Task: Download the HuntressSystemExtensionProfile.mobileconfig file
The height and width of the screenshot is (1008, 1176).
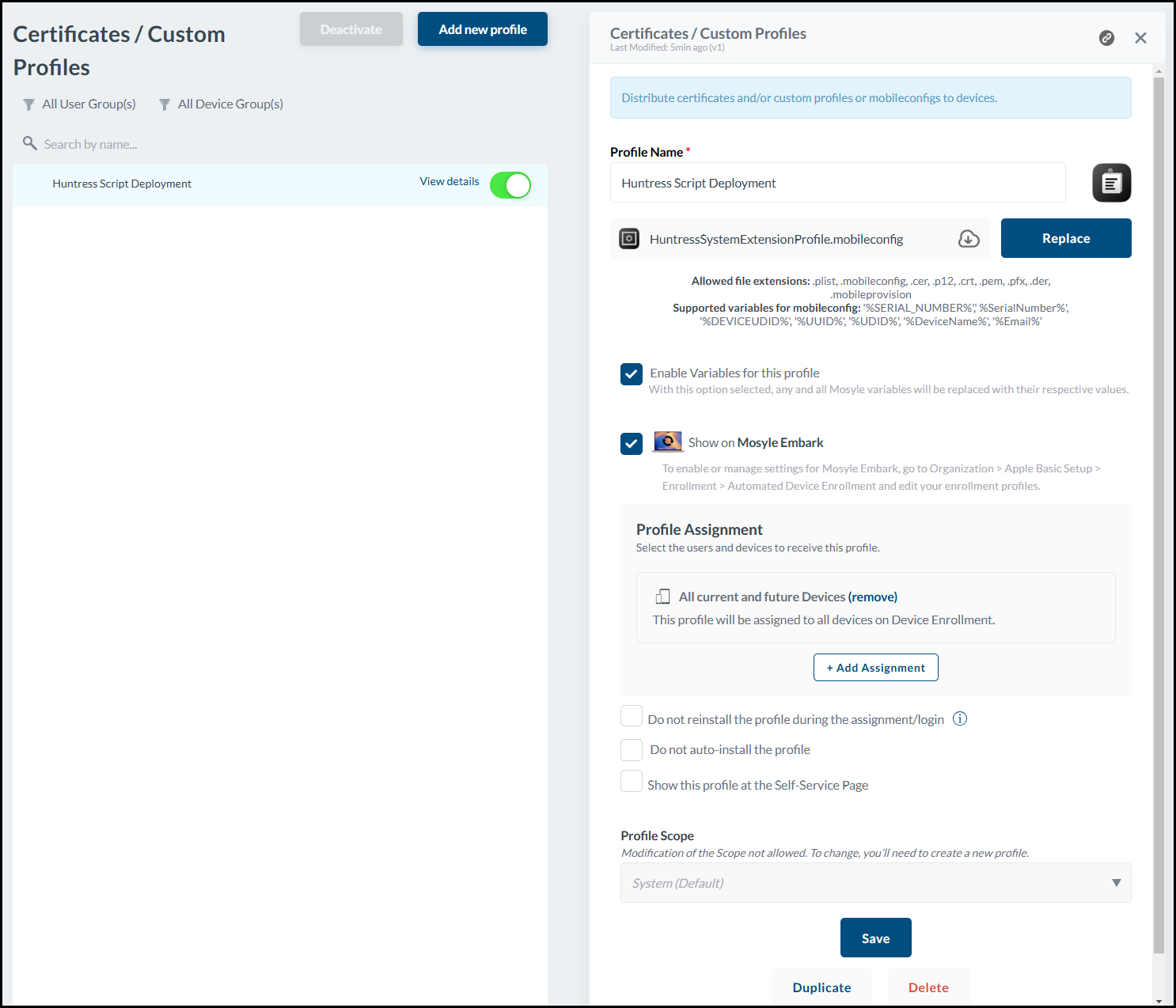Action: point(969,239)
